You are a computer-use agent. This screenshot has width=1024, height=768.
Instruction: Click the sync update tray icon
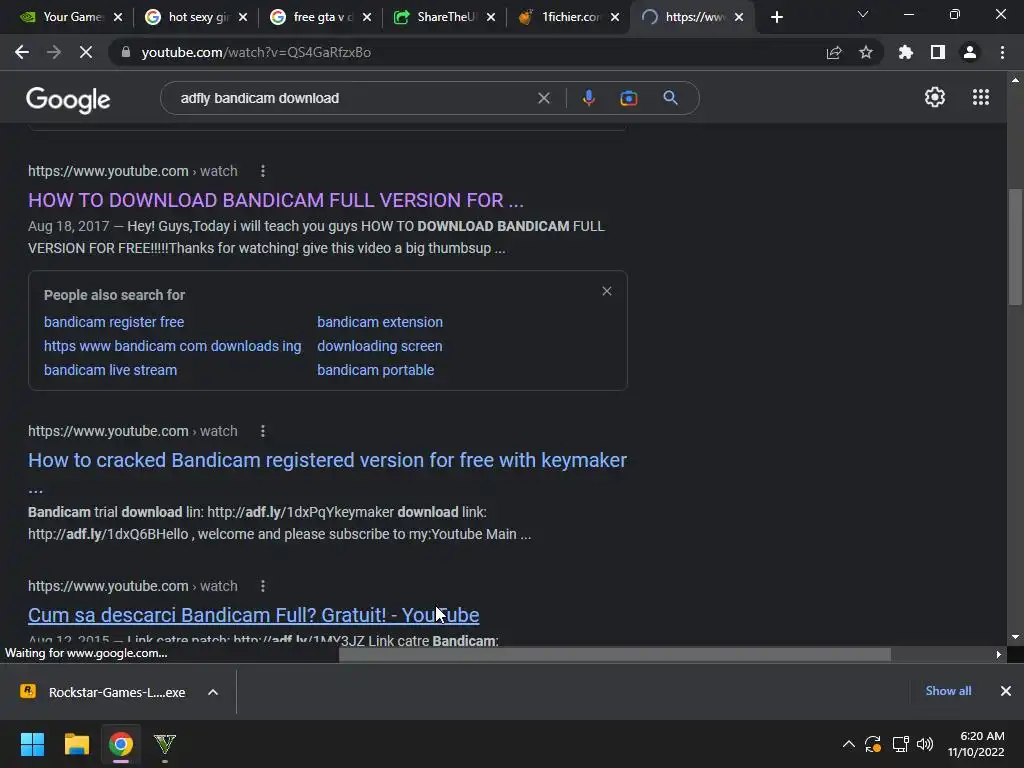[873, 744]
